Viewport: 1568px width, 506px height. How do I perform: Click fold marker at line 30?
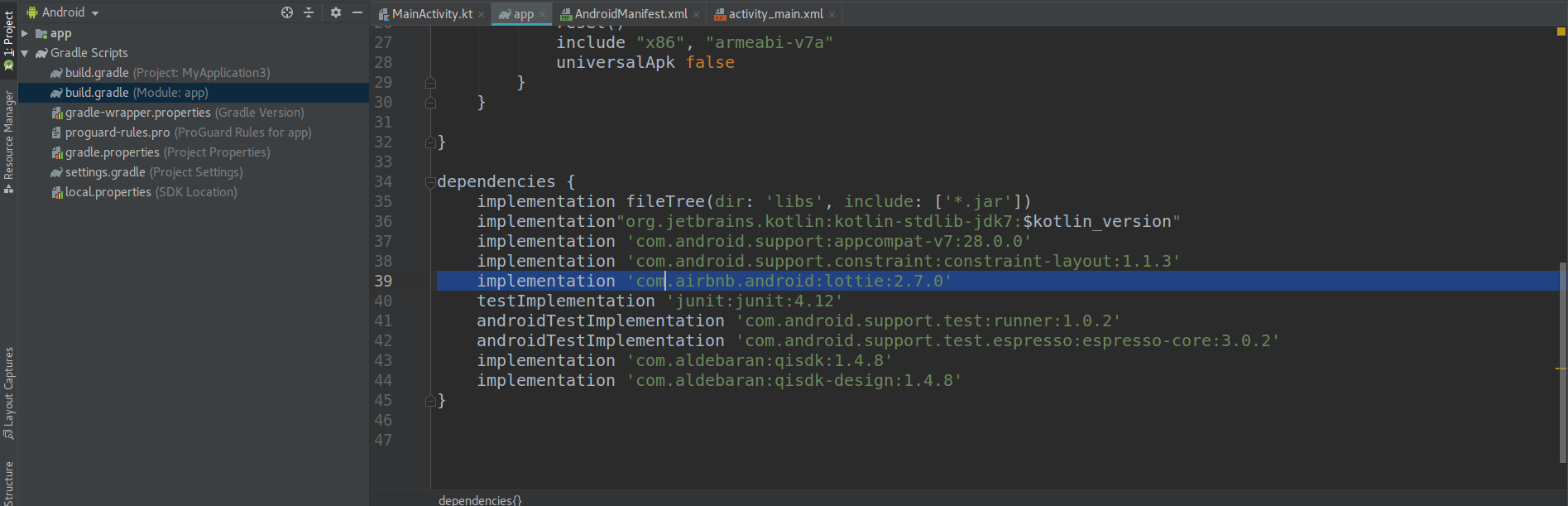pos(430,103)
